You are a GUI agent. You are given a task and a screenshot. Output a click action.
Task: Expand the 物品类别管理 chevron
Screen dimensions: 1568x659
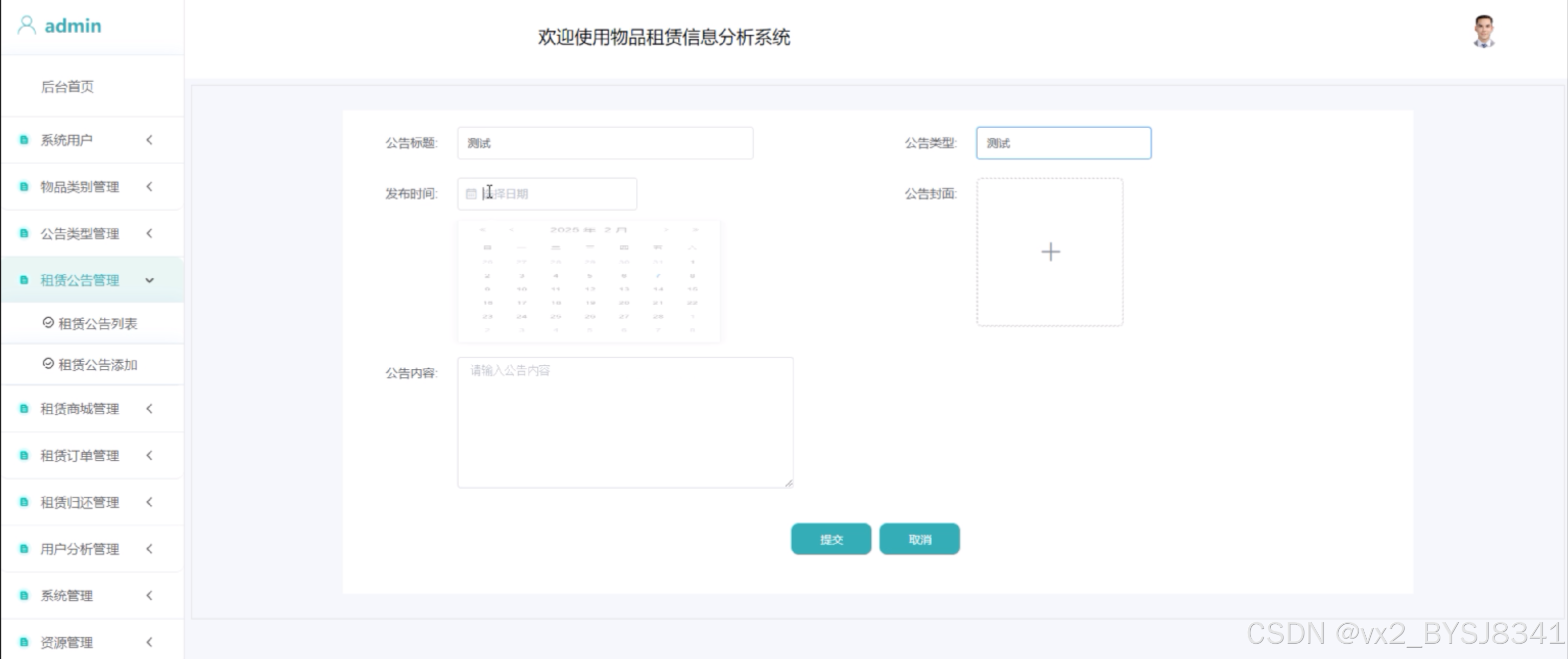149,187
